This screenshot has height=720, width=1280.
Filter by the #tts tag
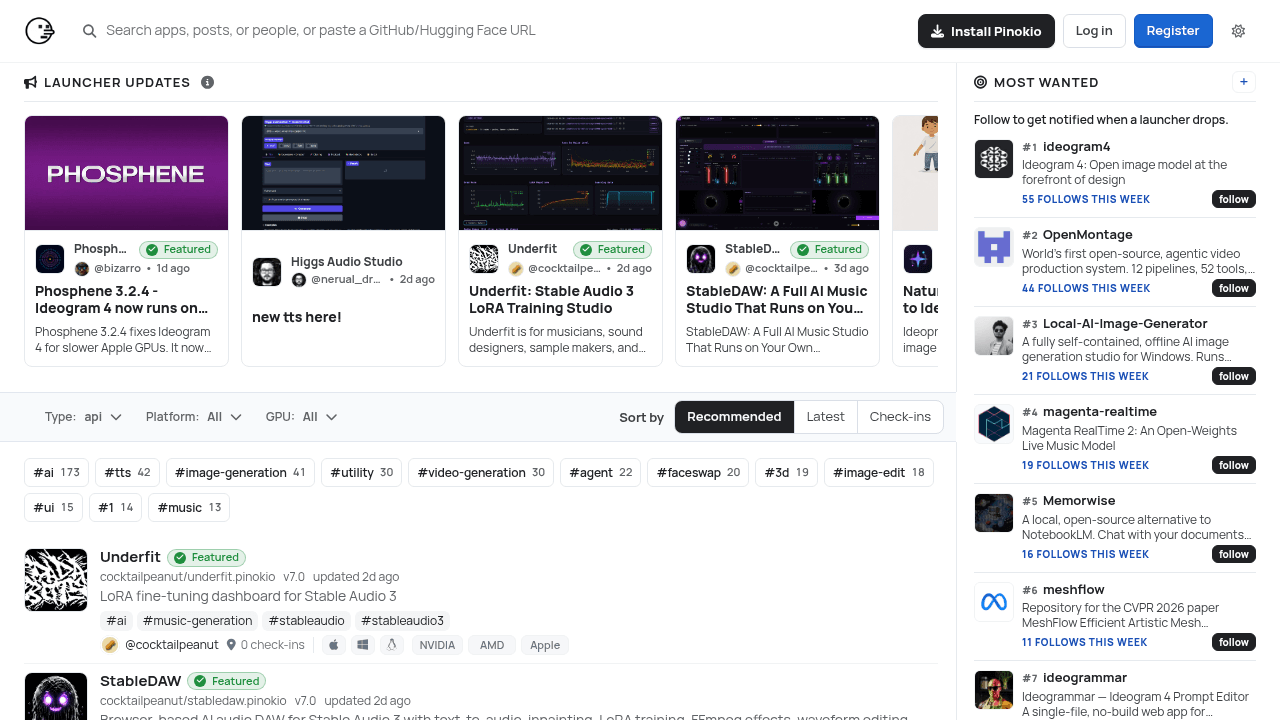(x=128, y=473)
